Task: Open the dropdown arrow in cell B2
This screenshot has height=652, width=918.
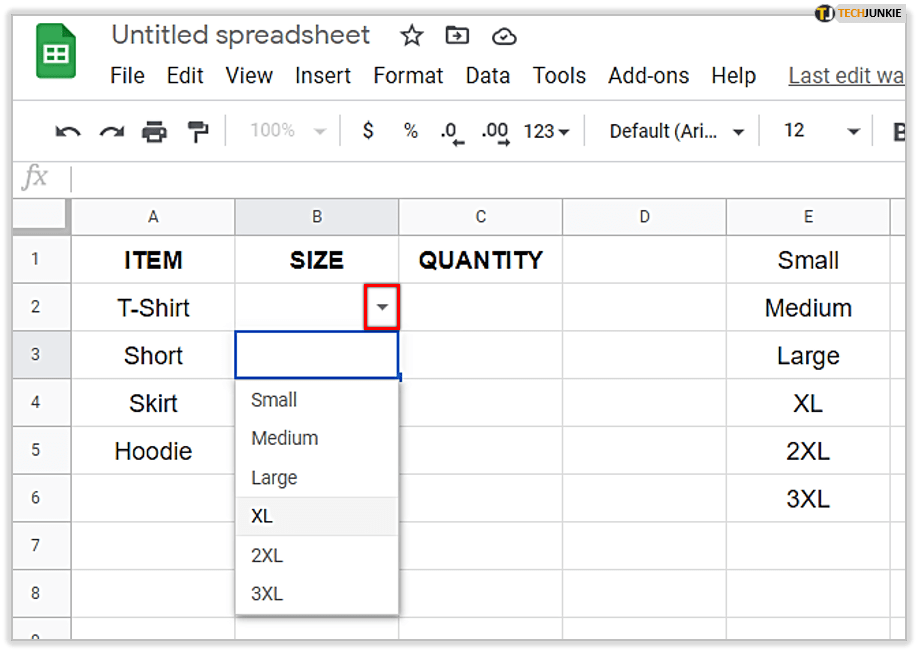Action: click(x=382, y=308)
